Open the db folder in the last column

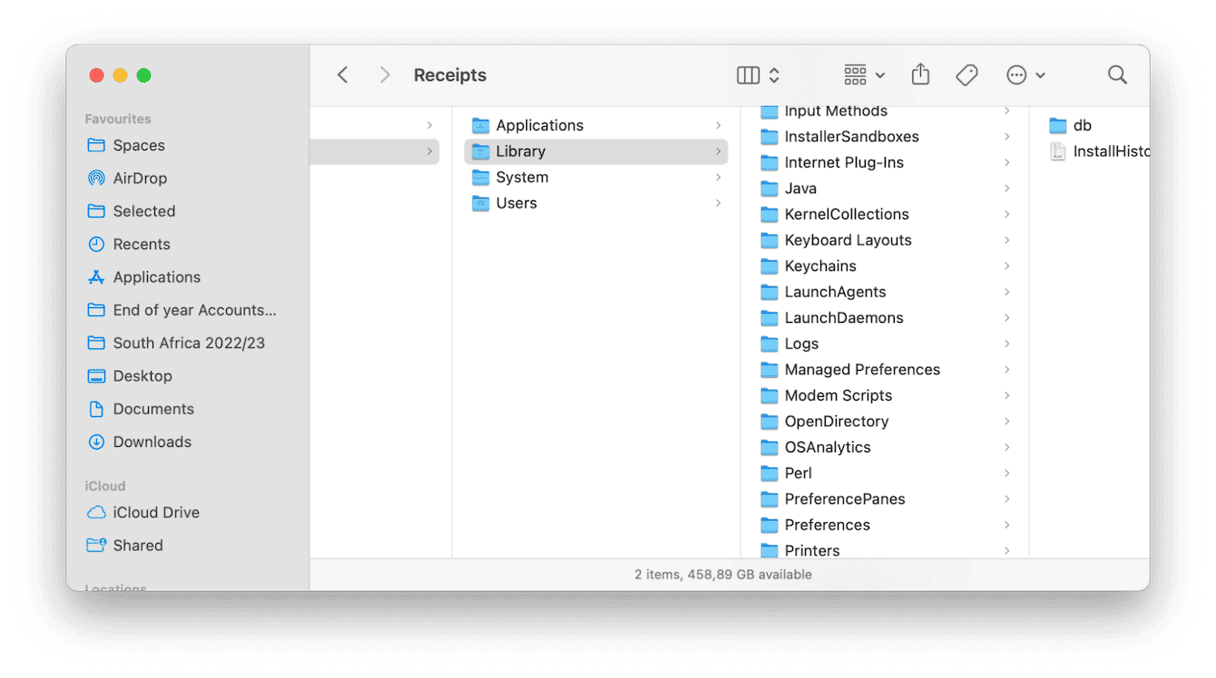pos(1077,125)
